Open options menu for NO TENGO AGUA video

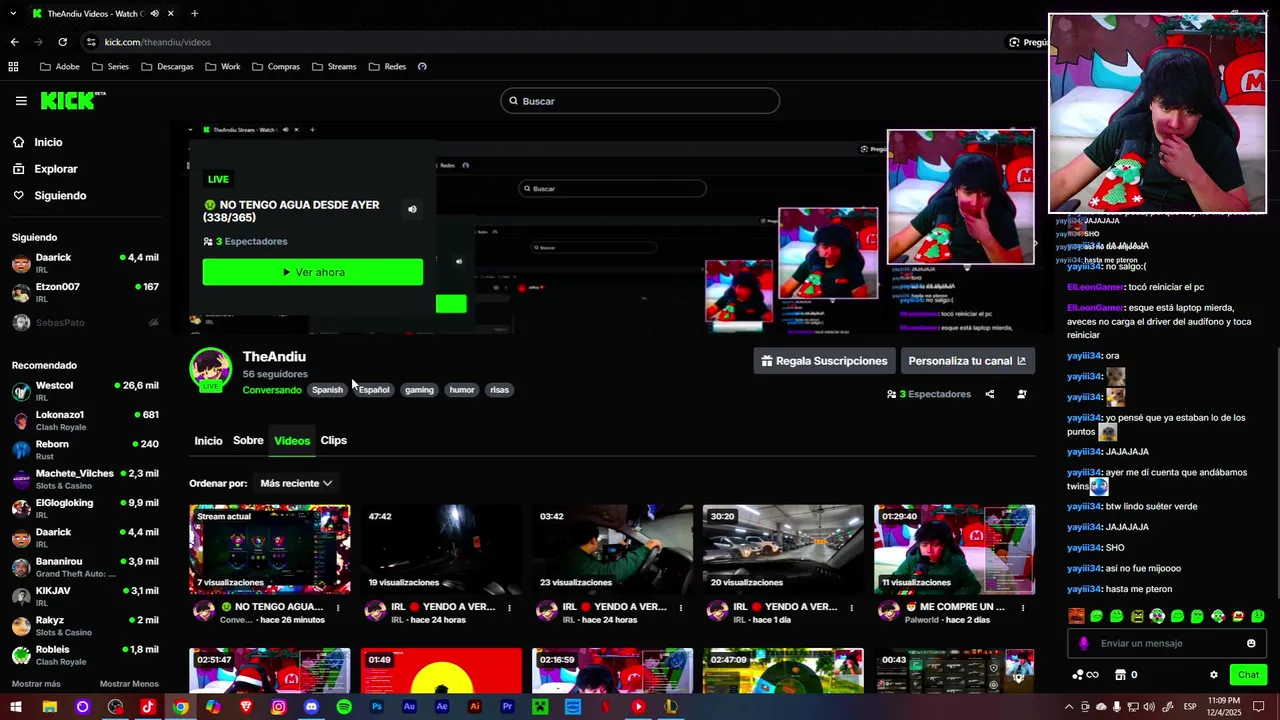pyautogui.click(x=338, y=608)
